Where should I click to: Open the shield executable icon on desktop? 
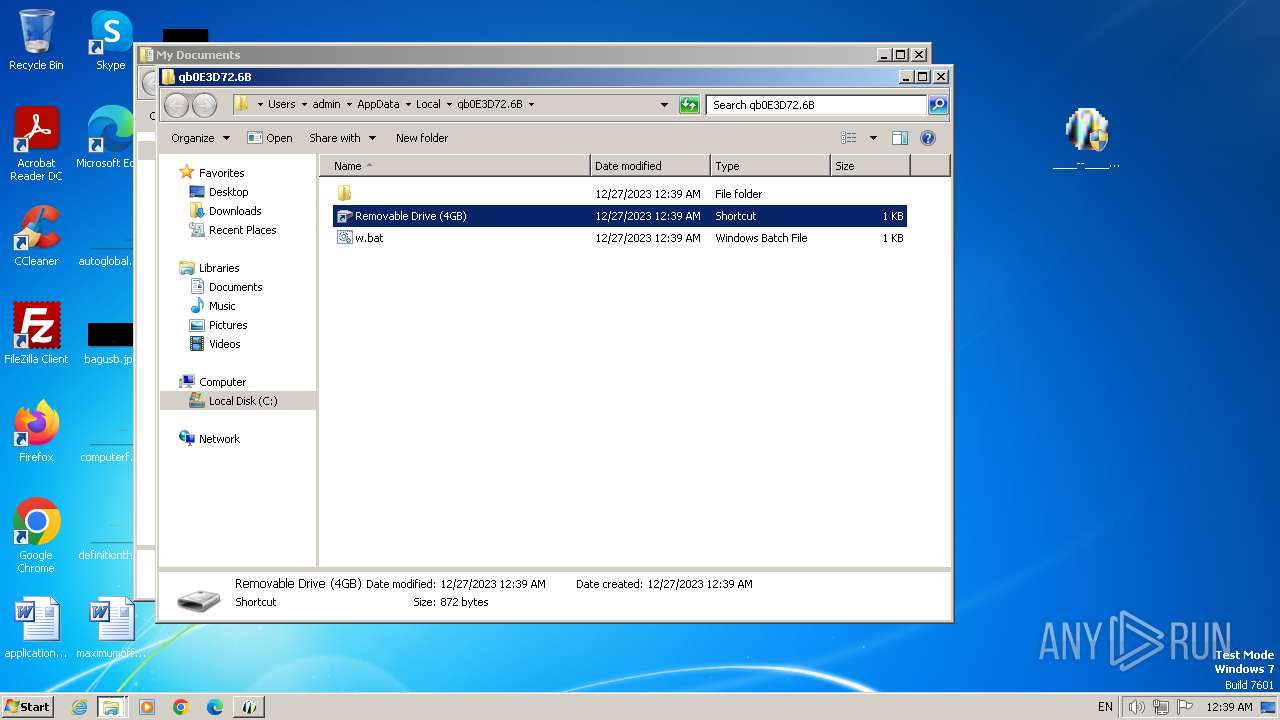(x=1087, y=140)
